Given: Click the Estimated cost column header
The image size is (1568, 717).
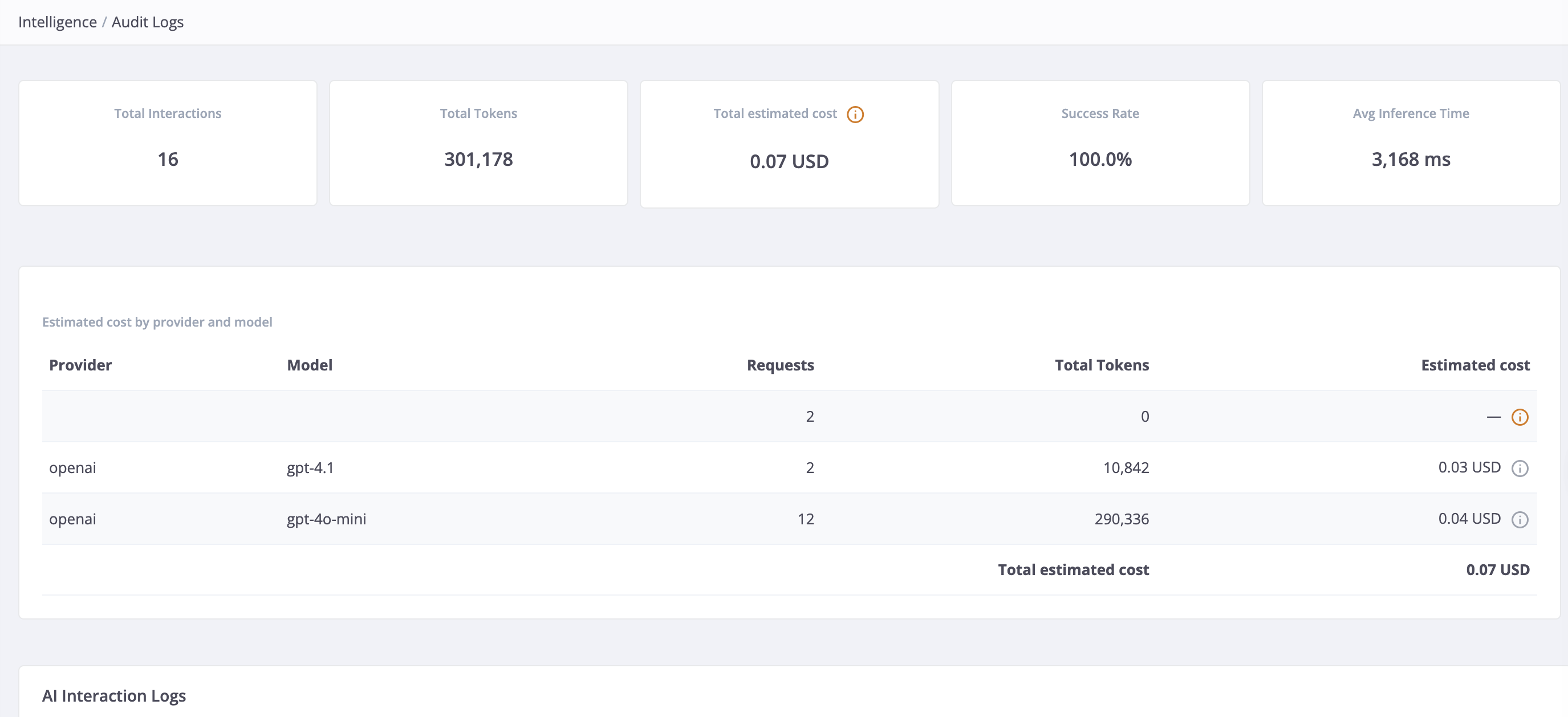Looking at the screenshot, I should (1475, 365).
